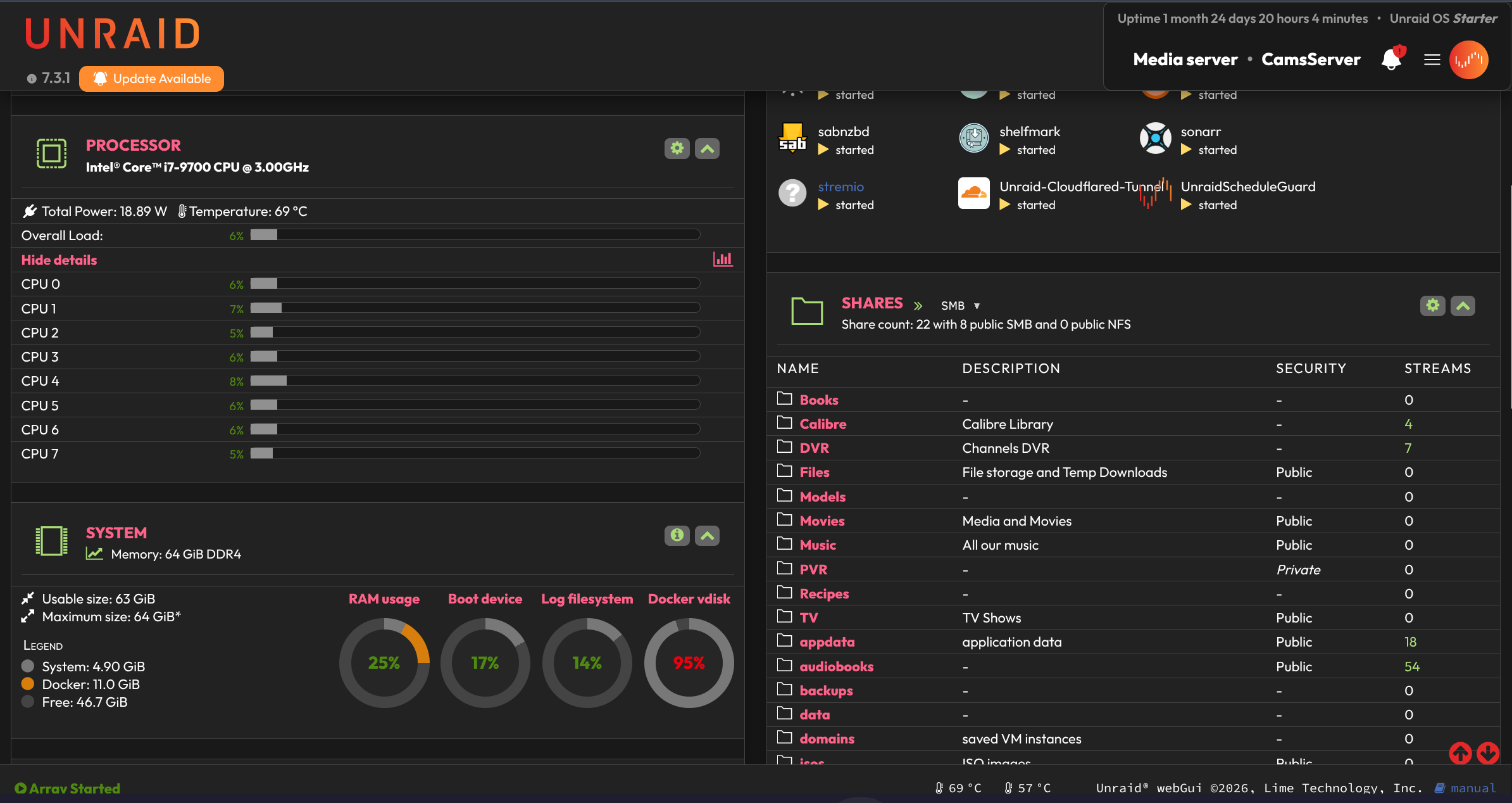Open the Recipes share

point(824,594)
